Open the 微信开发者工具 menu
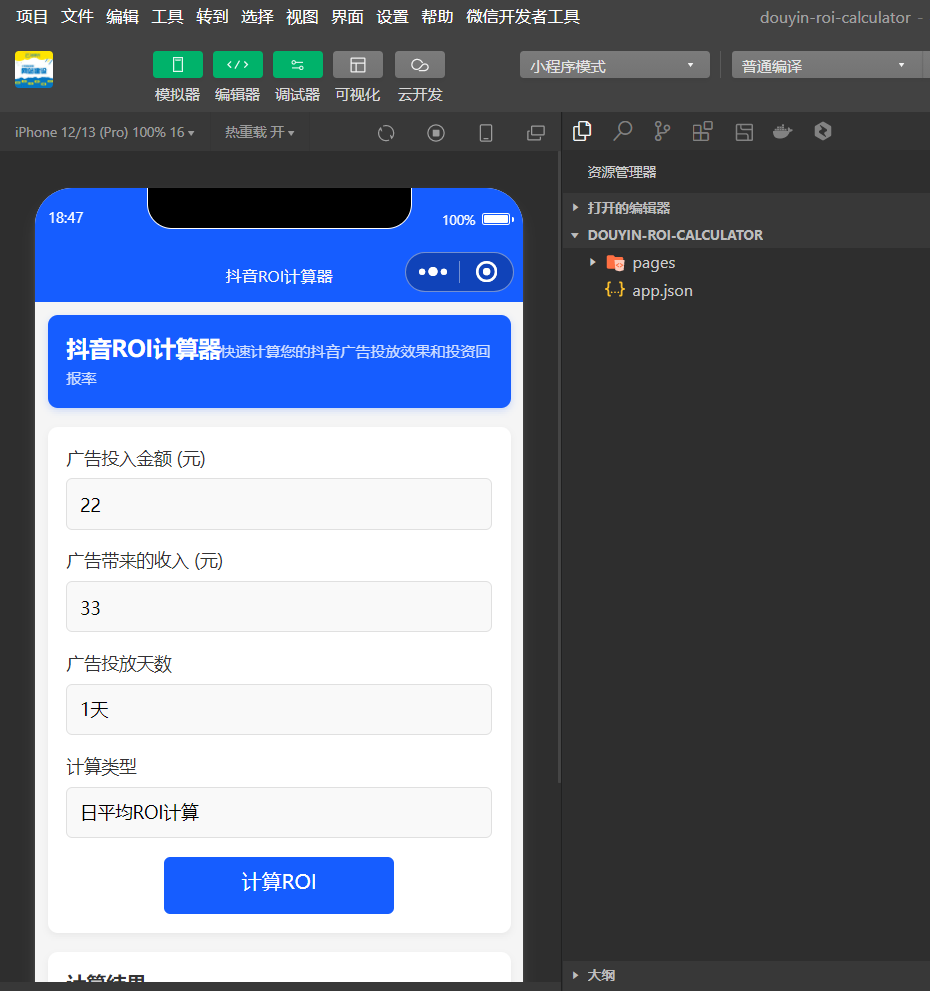 [x=523, y=16]
